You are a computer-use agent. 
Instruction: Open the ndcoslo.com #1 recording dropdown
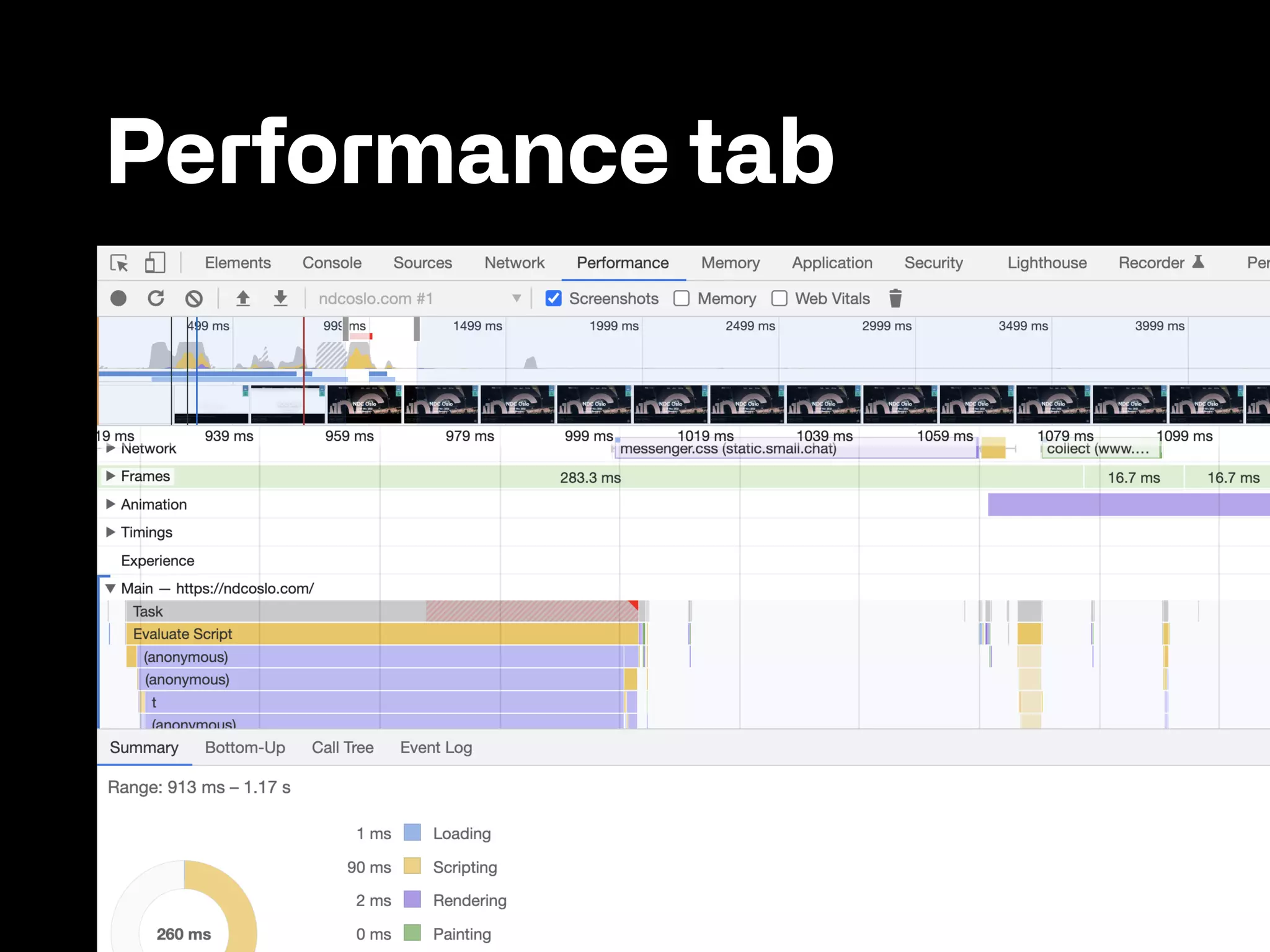[x=420, y=299]
